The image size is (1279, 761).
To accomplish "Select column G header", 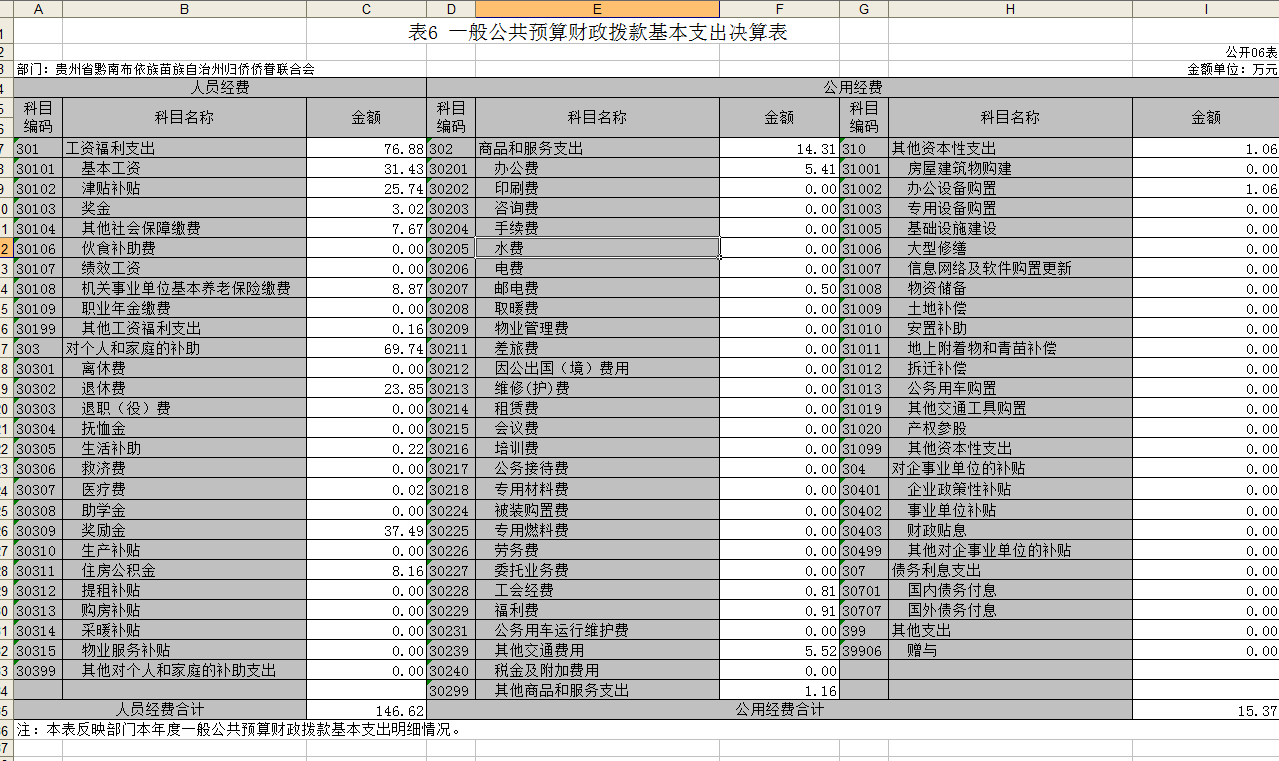I will 864,9.
